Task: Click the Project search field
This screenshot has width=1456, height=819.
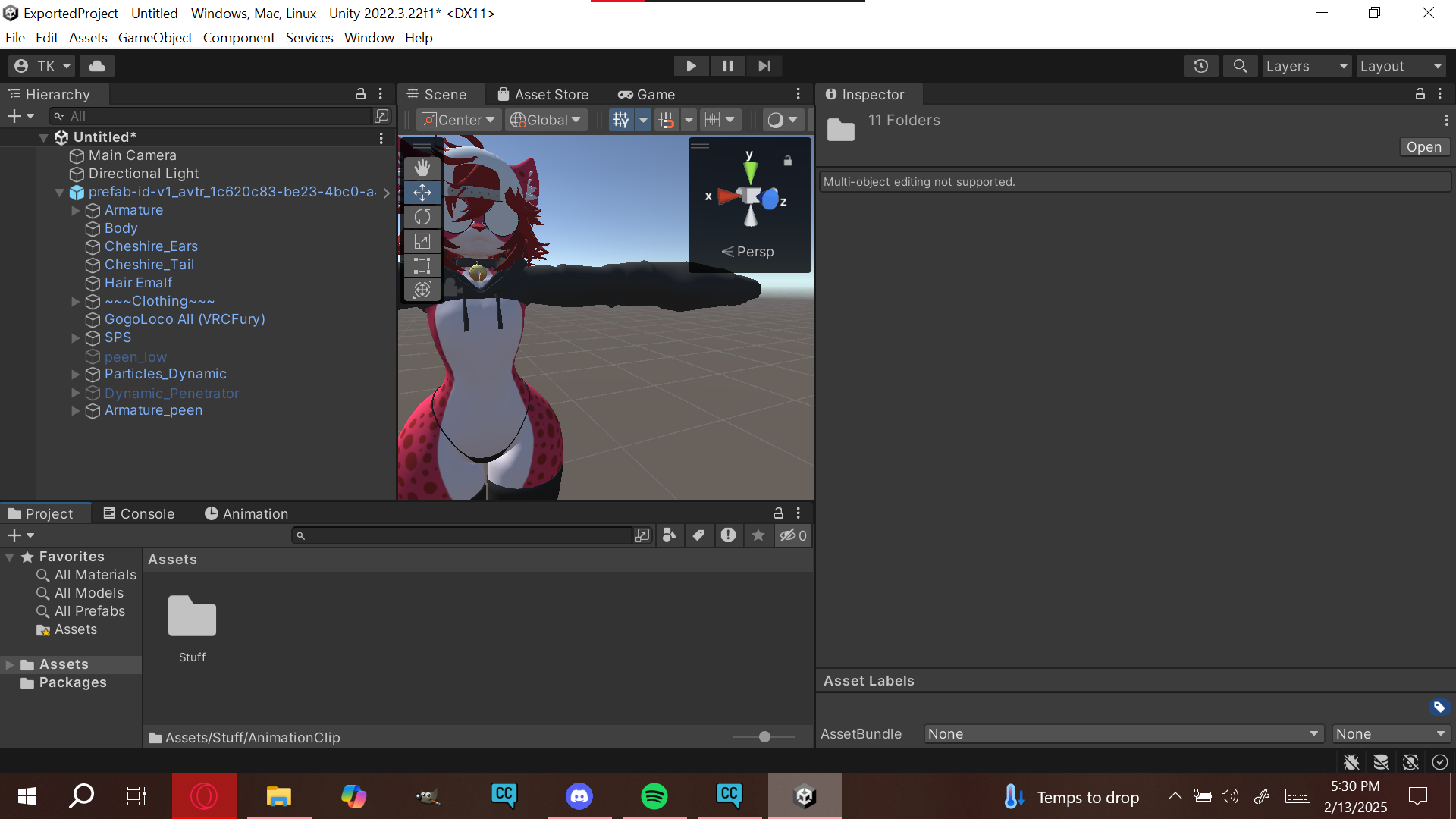Action: (463, 535)
